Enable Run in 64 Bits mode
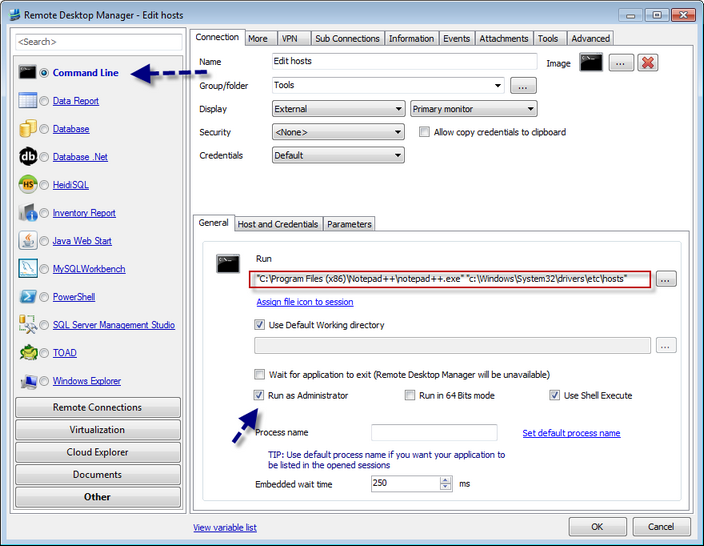 (410, 396)
